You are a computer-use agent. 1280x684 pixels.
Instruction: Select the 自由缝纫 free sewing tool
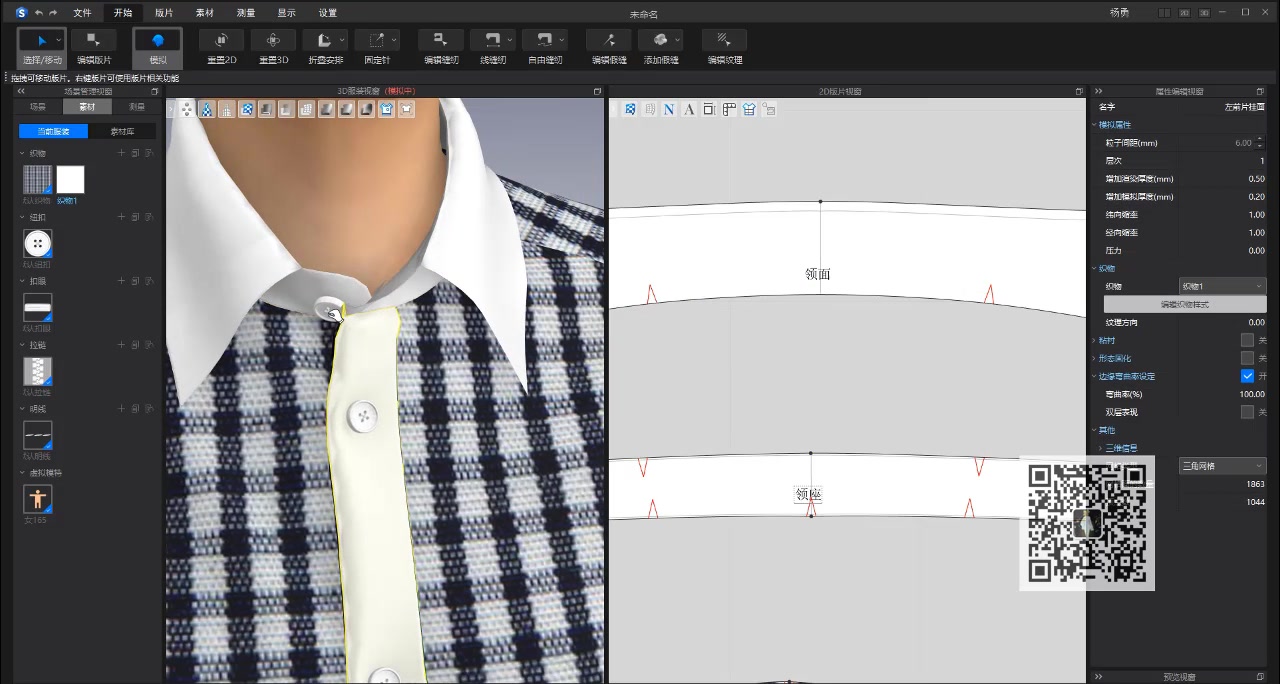coord(544,41)
